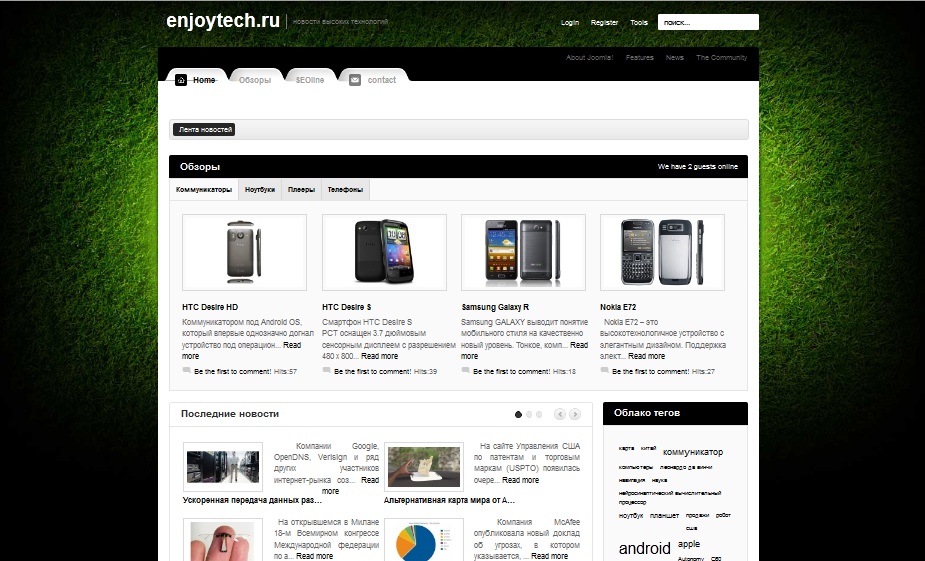Click comment bubble icon under HTC Desire HD
The image size is (925, 561).
click(x=187, y=370)
